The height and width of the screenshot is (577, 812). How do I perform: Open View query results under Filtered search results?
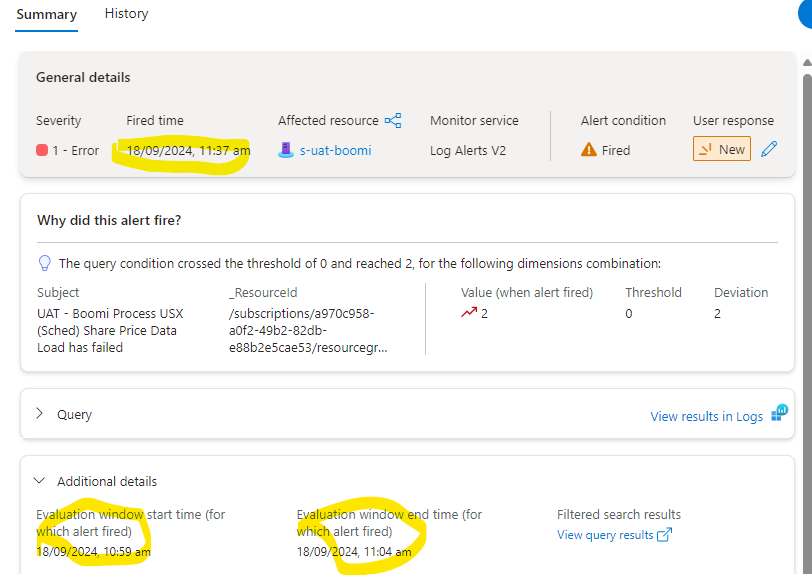(605, 535)
